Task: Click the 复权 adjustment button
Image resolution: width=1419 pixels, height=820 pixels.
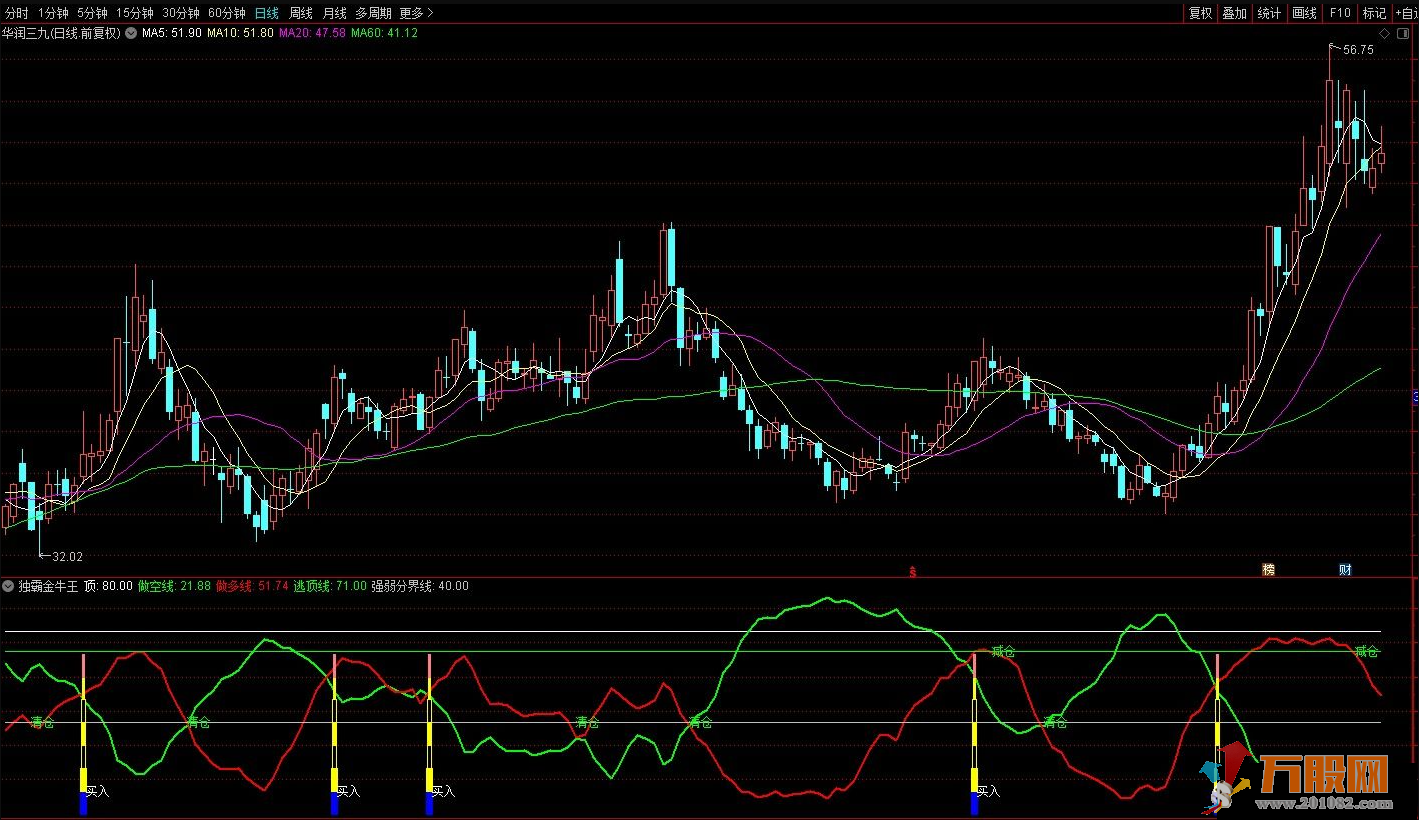Action: tap(1200, 13)
